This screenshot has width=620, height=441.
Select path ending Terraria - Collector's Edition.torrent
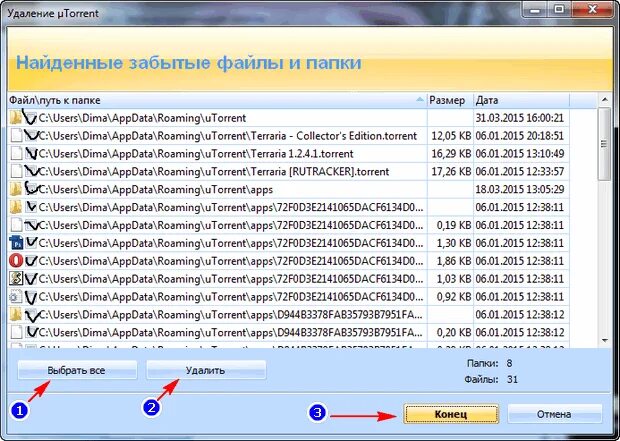click(x=228, y=136)
